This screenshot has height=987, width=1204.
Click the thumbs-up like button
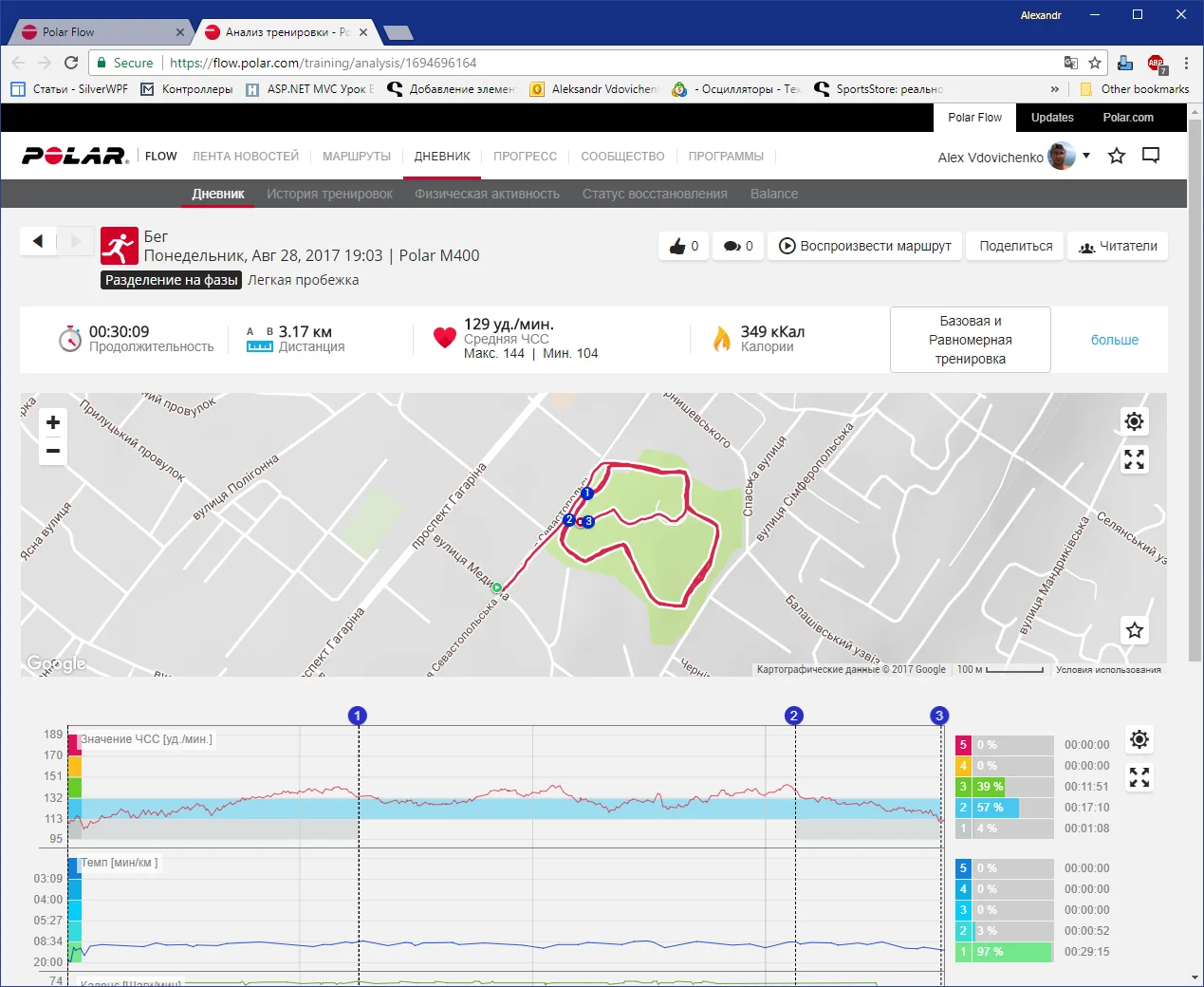(x=683, y=246)
